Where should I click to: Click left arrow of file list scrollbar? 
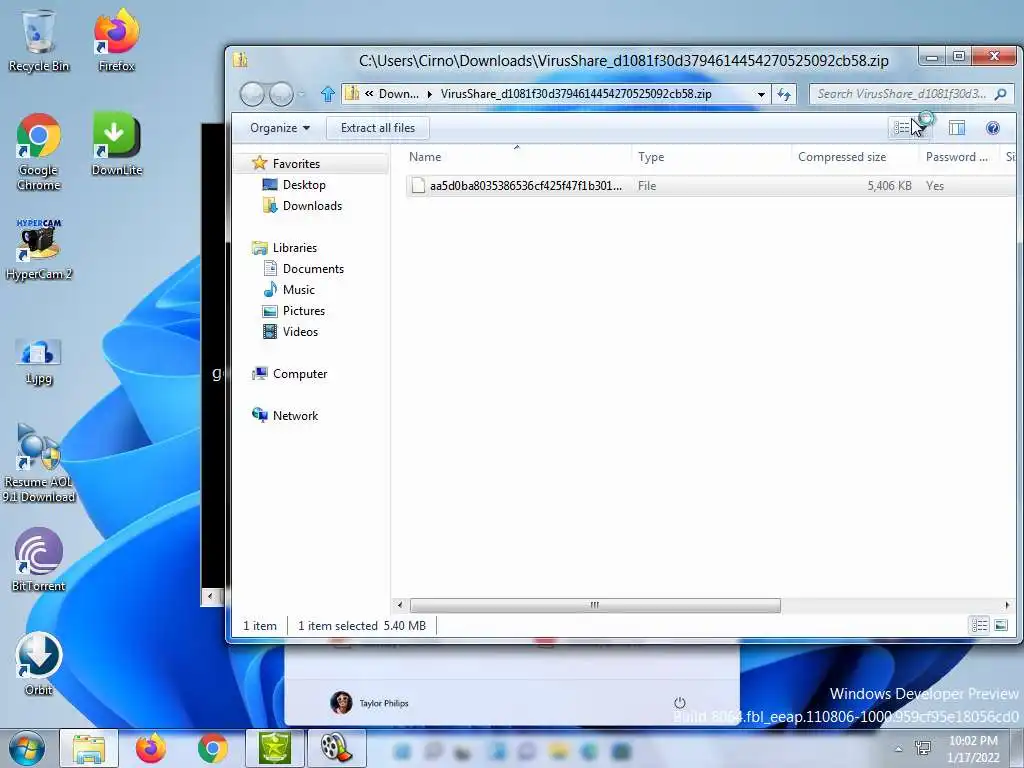click(400, 605)
